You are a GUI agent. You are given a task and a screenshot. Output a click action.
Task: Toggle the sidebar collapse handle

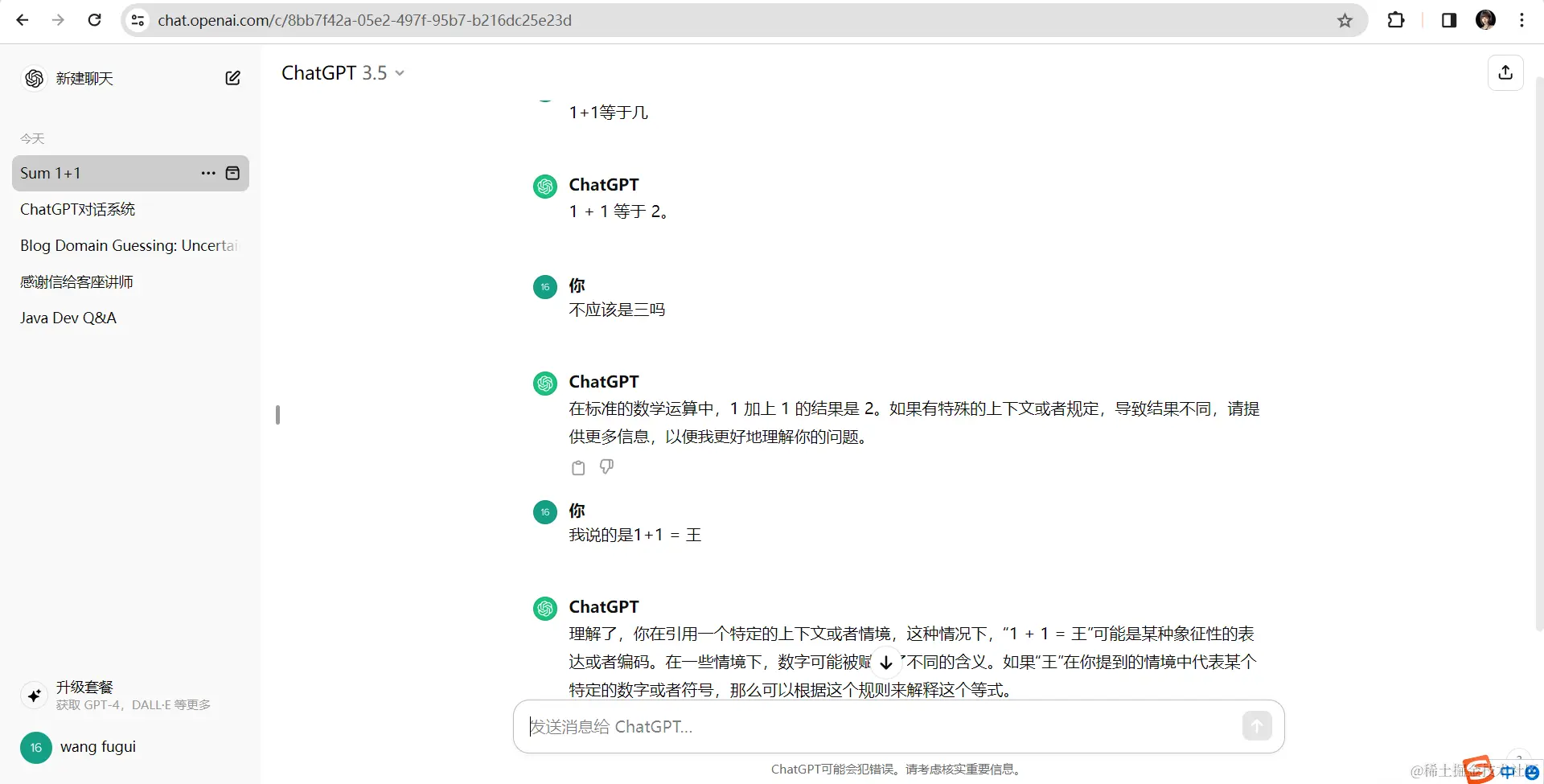[277, 414]
